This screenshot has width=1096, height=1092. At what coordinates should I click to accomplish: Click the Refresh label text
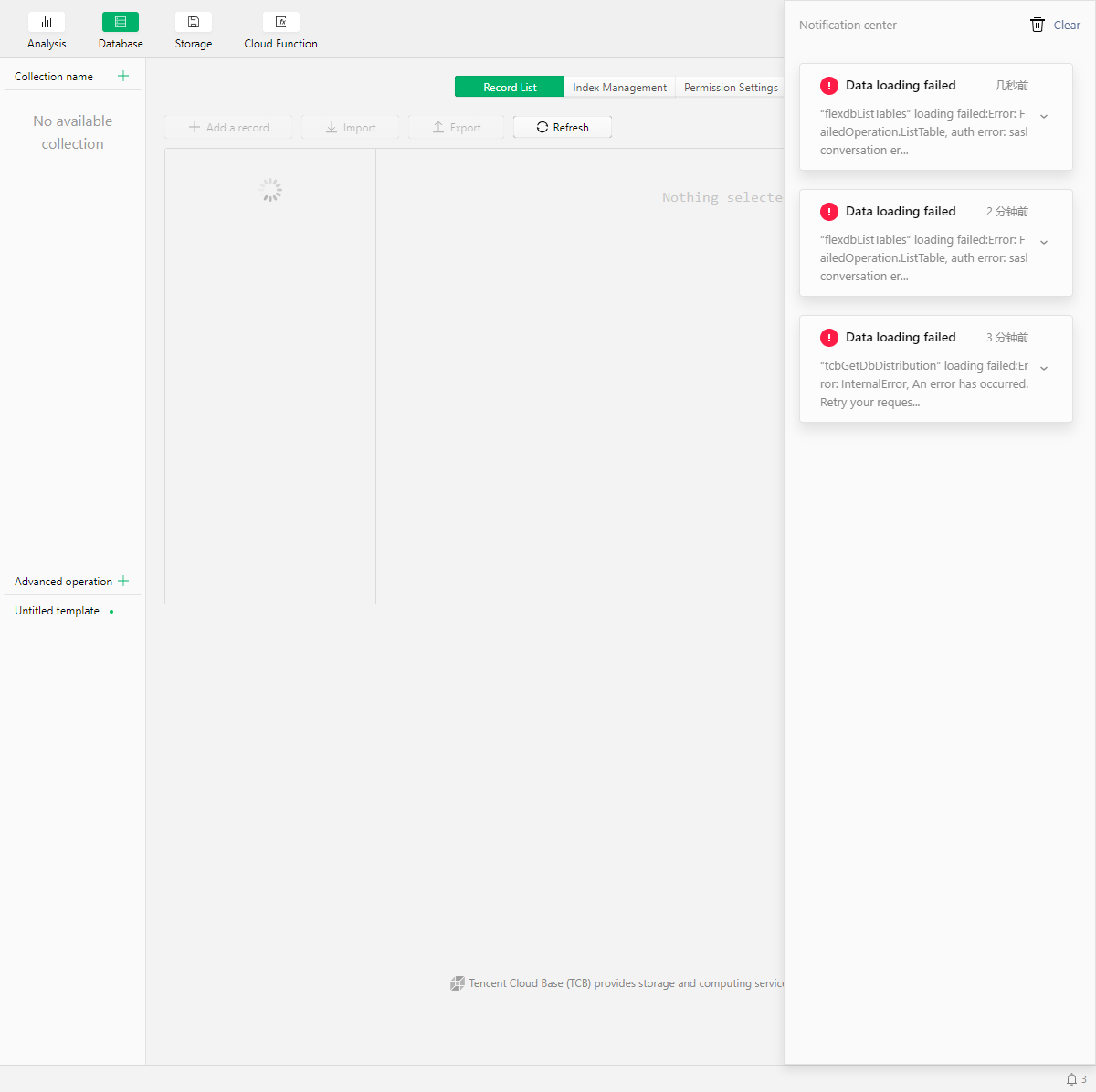pos(571,128)
